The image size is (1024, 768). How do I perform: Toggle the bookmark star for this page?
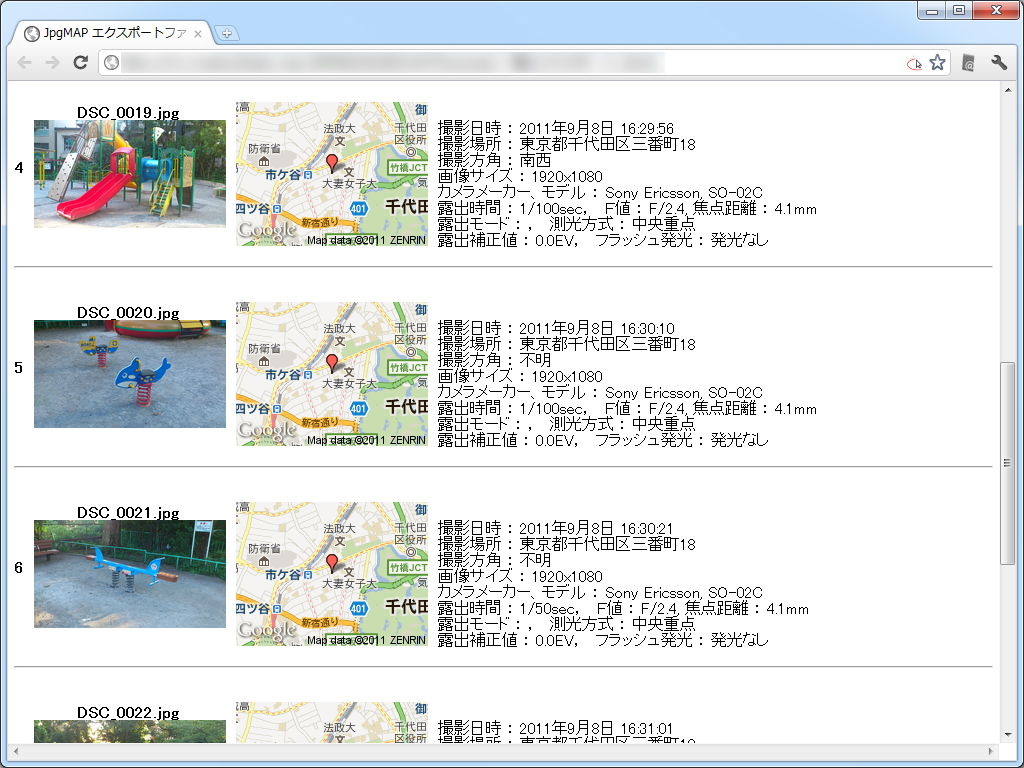click(x=937, y=62)
